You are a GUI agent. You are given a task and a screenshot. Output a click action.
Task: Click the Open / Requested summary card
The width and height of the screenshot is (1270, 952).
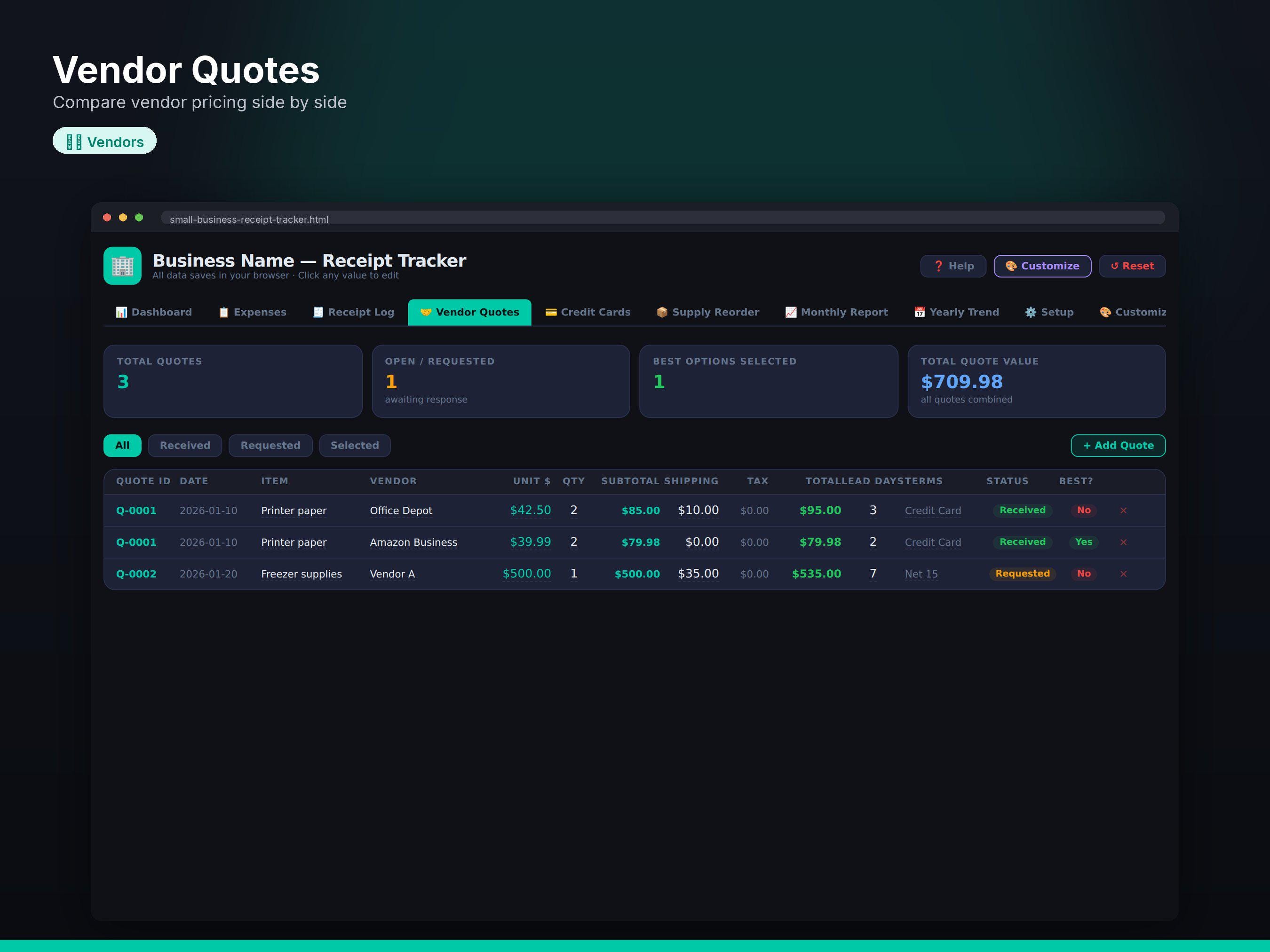[x=500, y=381]
